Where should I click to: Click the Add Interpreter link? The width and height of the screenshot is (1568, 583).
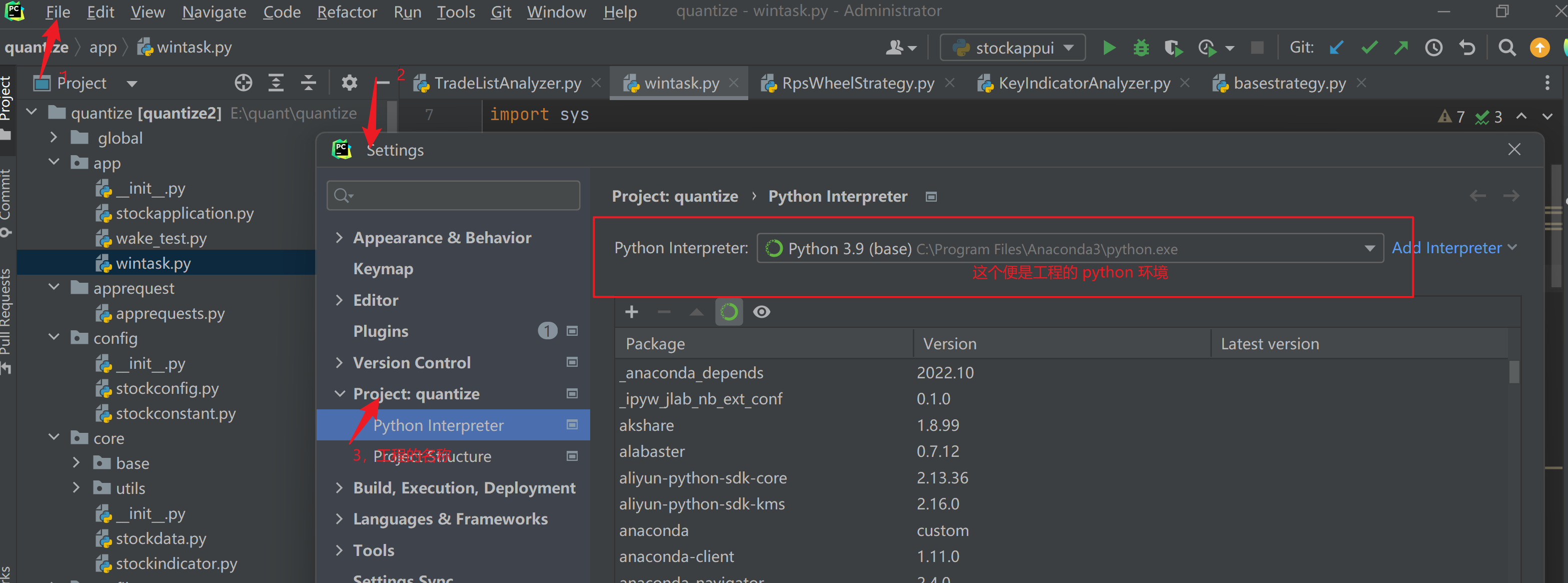tap(1447, 248)
